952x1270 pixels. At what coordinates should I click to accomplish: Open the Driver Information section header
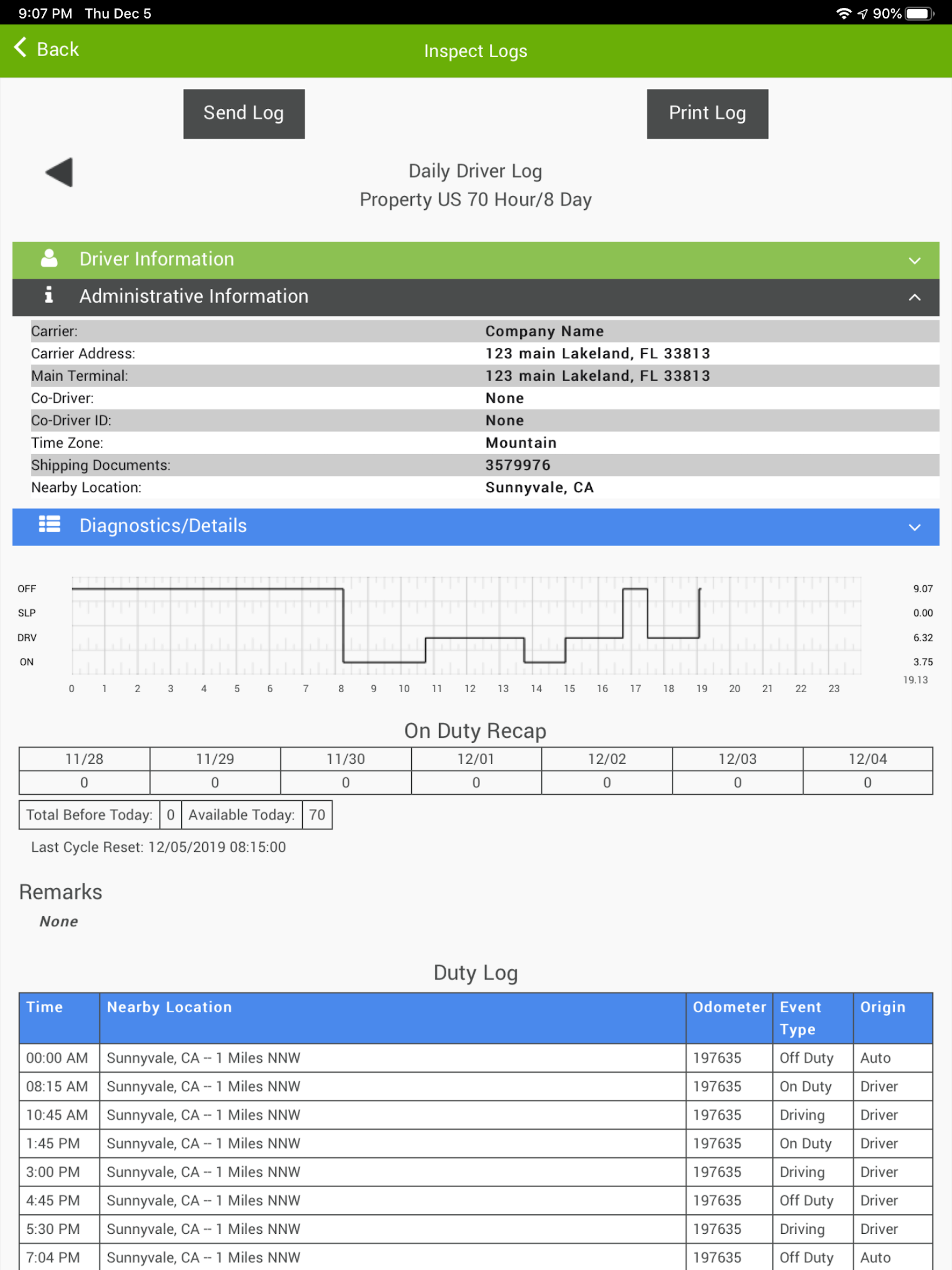point(476,260)
